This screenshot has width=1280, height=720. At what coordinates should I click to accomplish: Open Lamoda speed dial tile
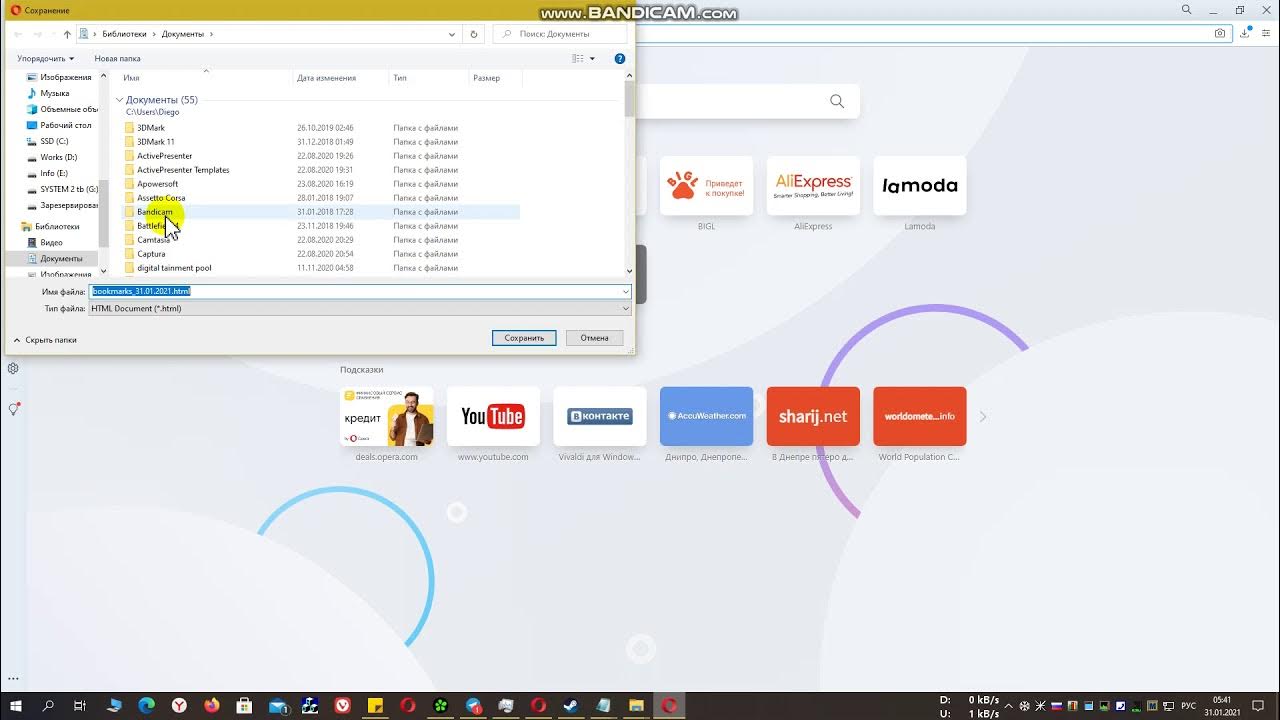tap(920, 185)
